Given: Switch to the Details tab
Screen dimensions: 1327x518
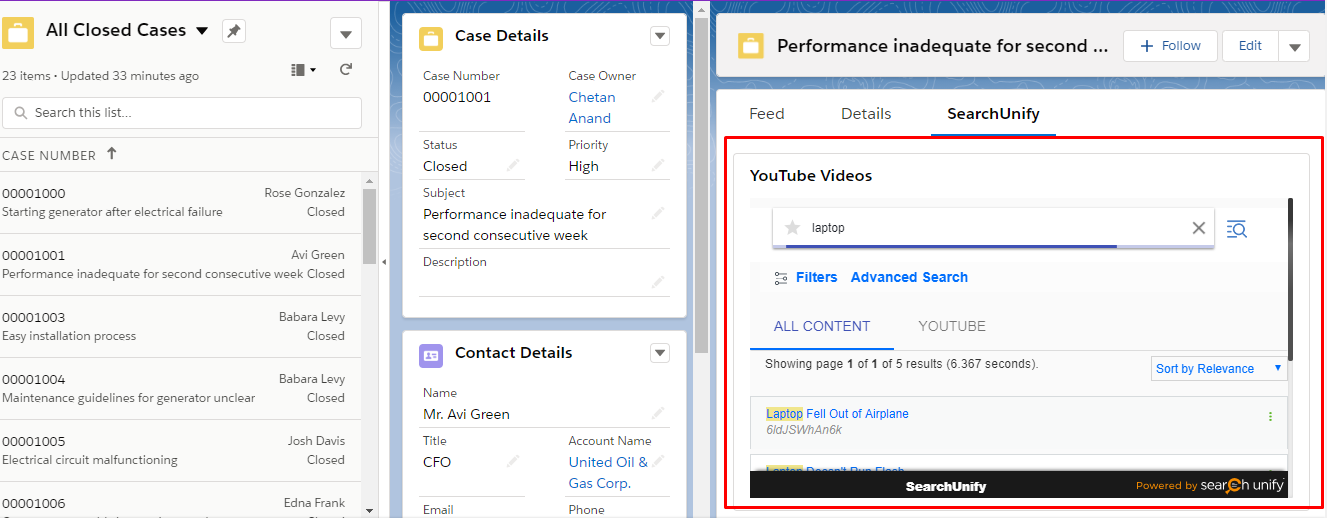Looking at the screenshot, I should click(x=865, y=114).
